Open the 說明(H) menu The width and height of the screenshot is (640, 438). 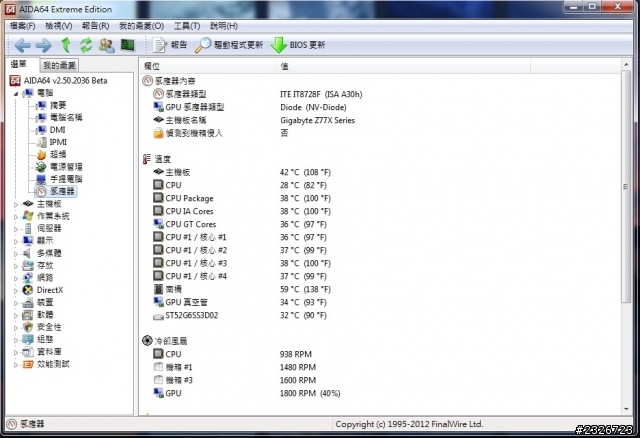pos(224,26)
